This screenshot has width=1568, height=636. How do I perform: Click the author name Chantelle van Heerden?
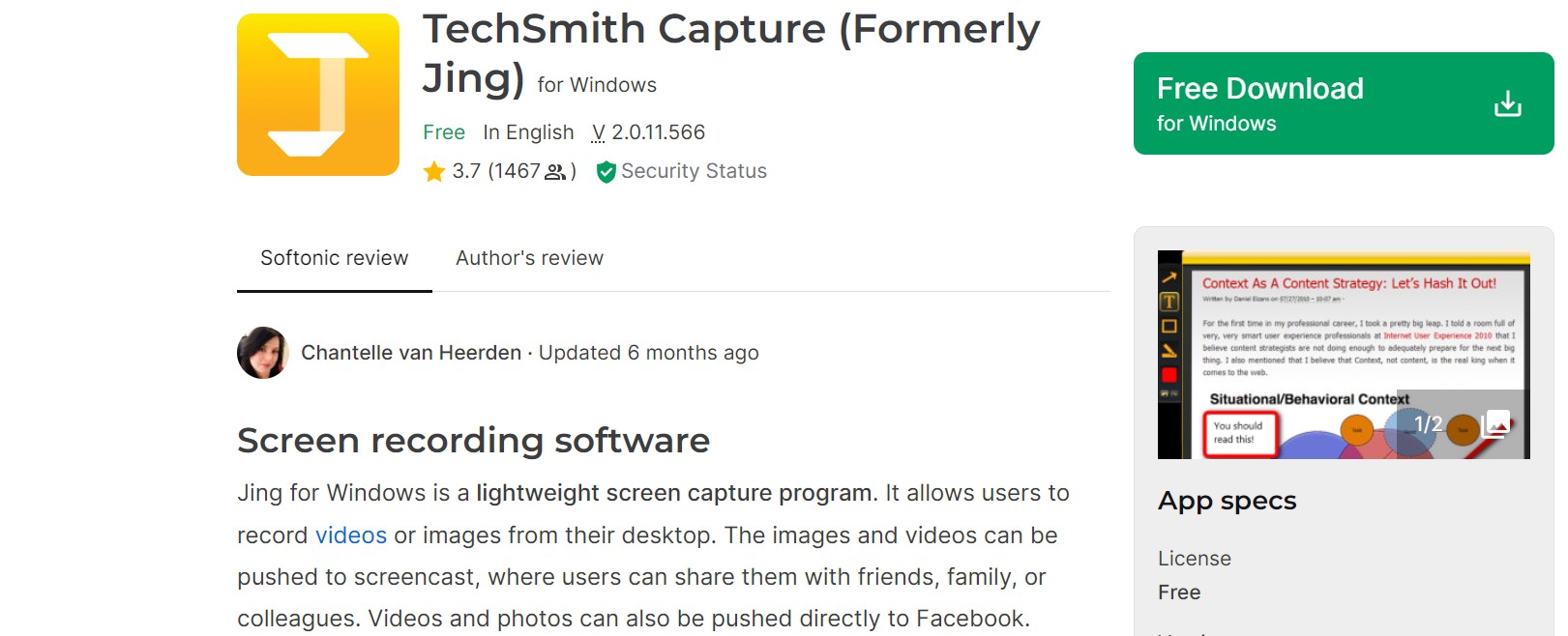(411, 353)
